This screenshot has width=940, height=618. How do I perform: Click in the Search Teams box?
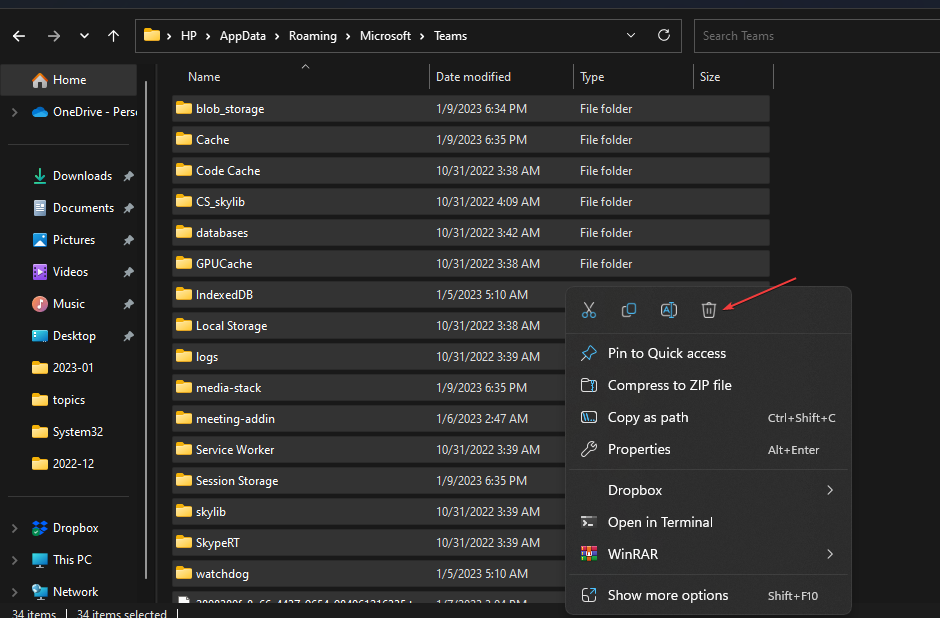(817, 36)
